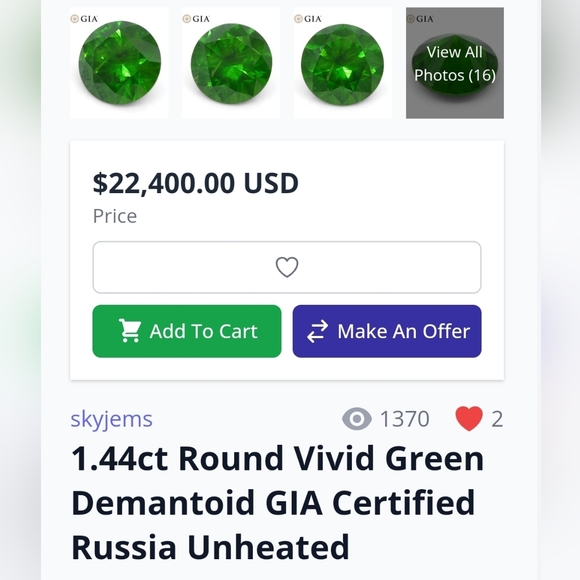This screenshot has width=580, height=580.
Task: Open the second demantoid thumbnail
Action: pyautogui.click(x=231, y=63)
